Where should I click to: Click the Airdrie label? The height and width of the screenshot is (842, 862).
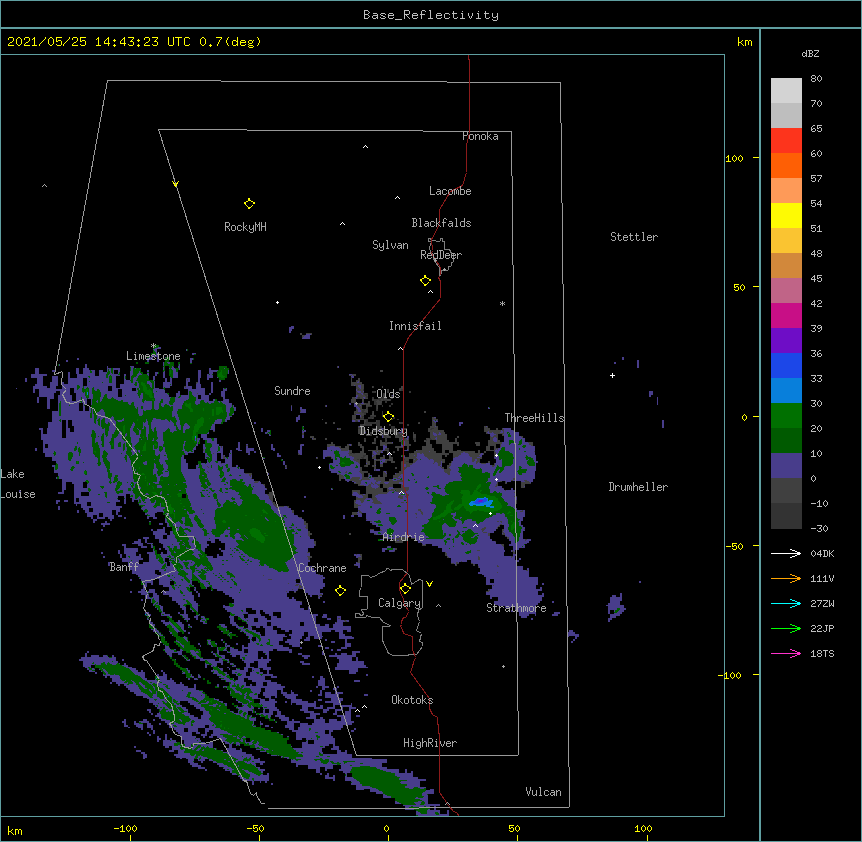click(404, 537)
